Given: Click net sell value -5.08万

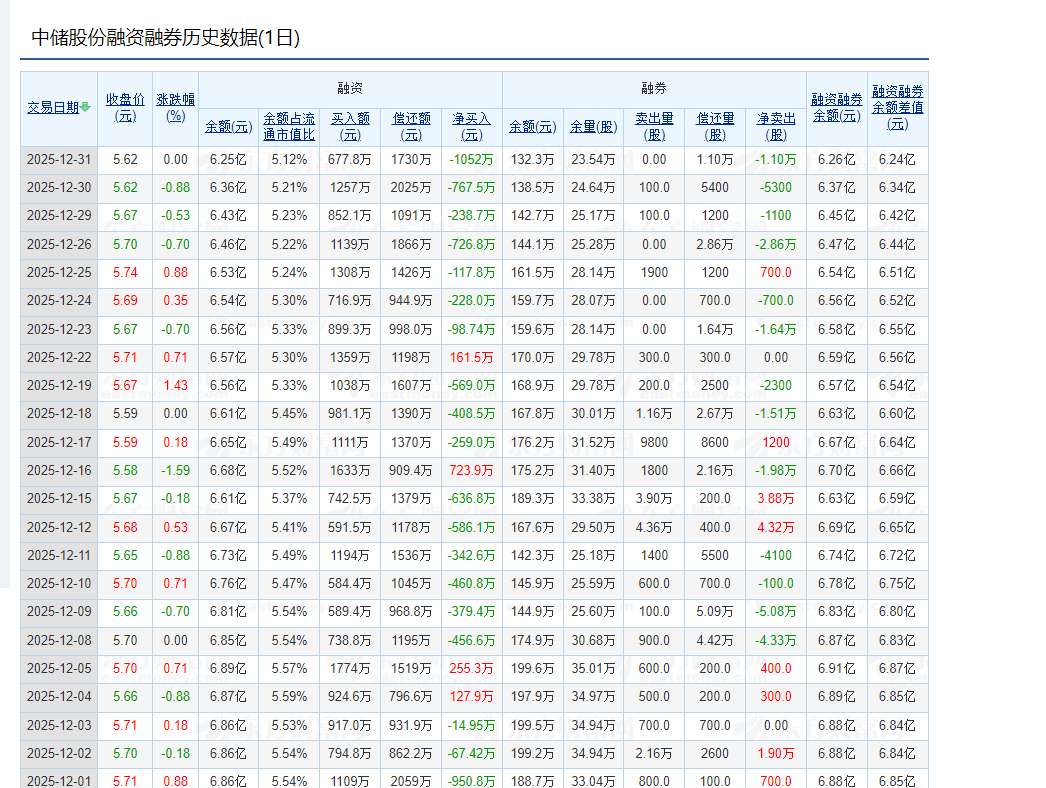Looking at the screenshot, I should 776,611.
